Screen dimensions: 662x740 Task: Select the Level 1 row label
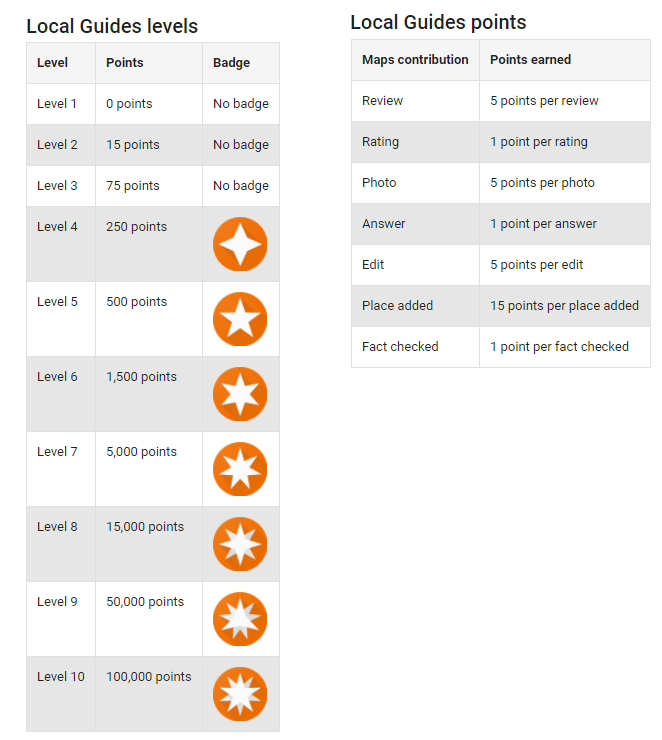tap(57, 104)
